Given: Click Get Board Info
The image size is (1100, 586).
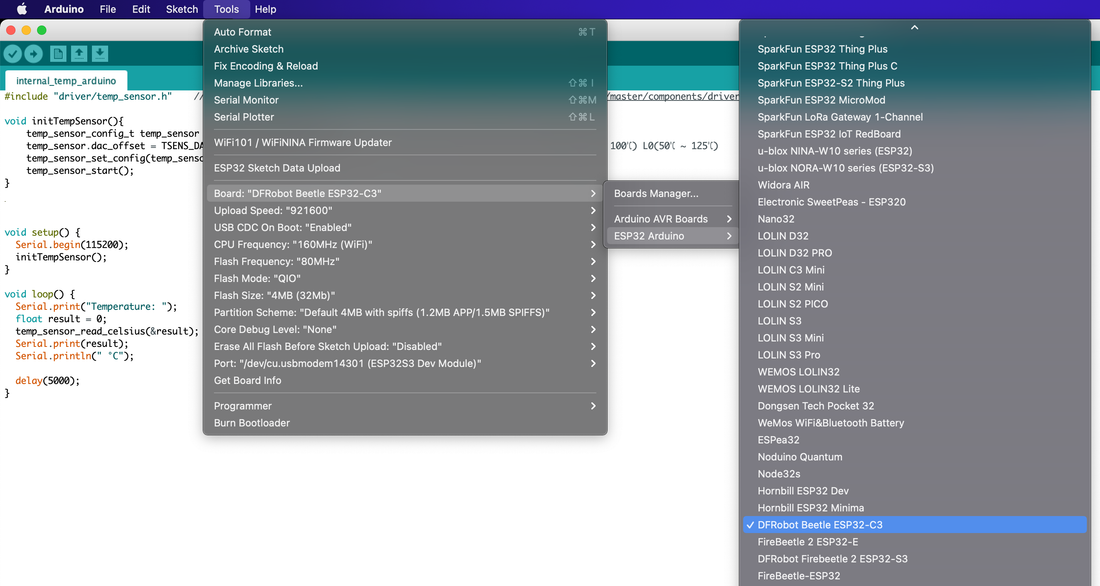Looking at the screenshot, I should (247, 380).
